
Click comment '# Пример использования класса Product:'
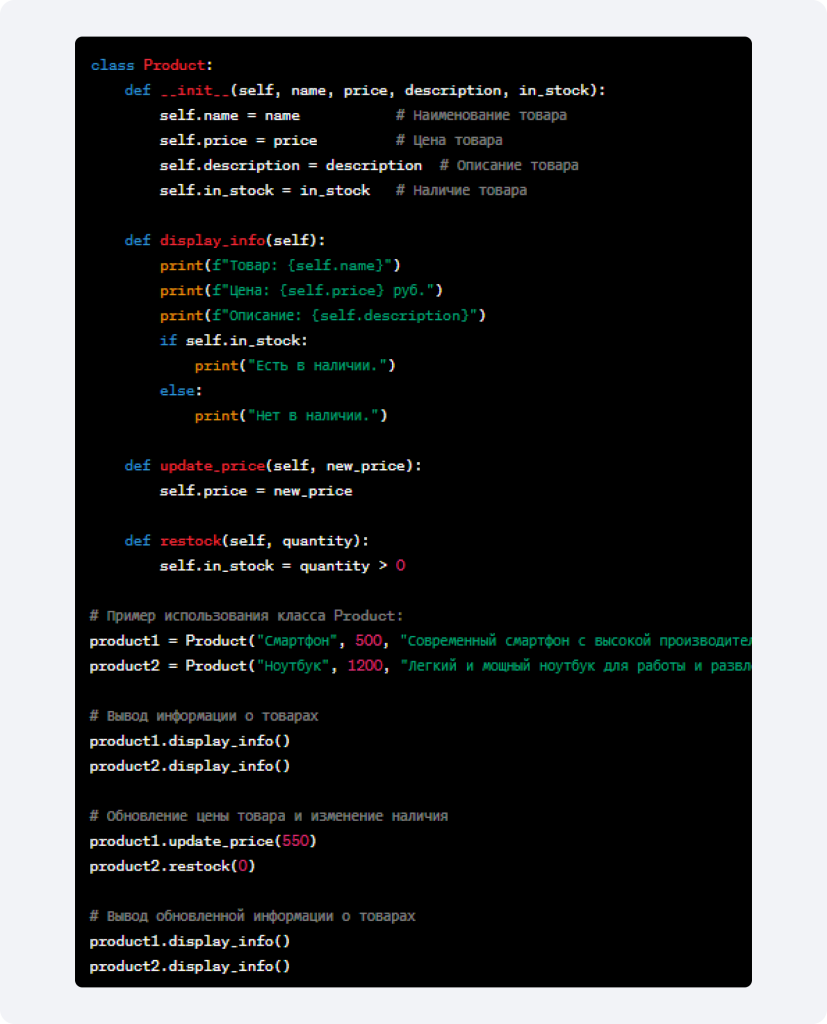tap(246, 616)
